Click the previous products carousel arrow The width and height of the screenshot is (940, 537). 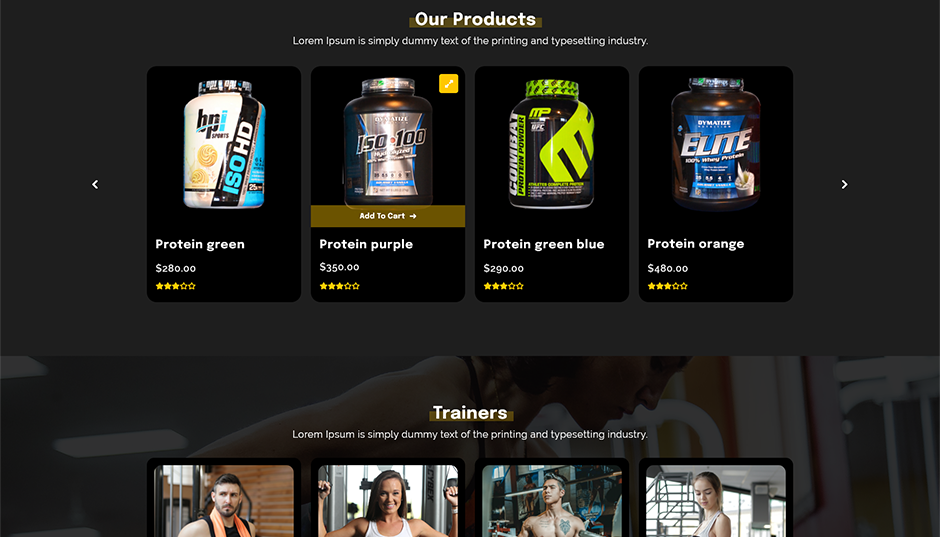tap(95, 185)
